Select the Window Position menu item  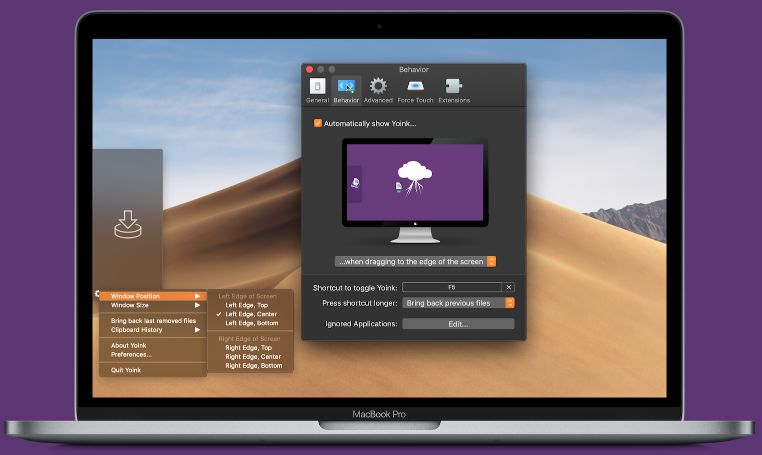153,296
